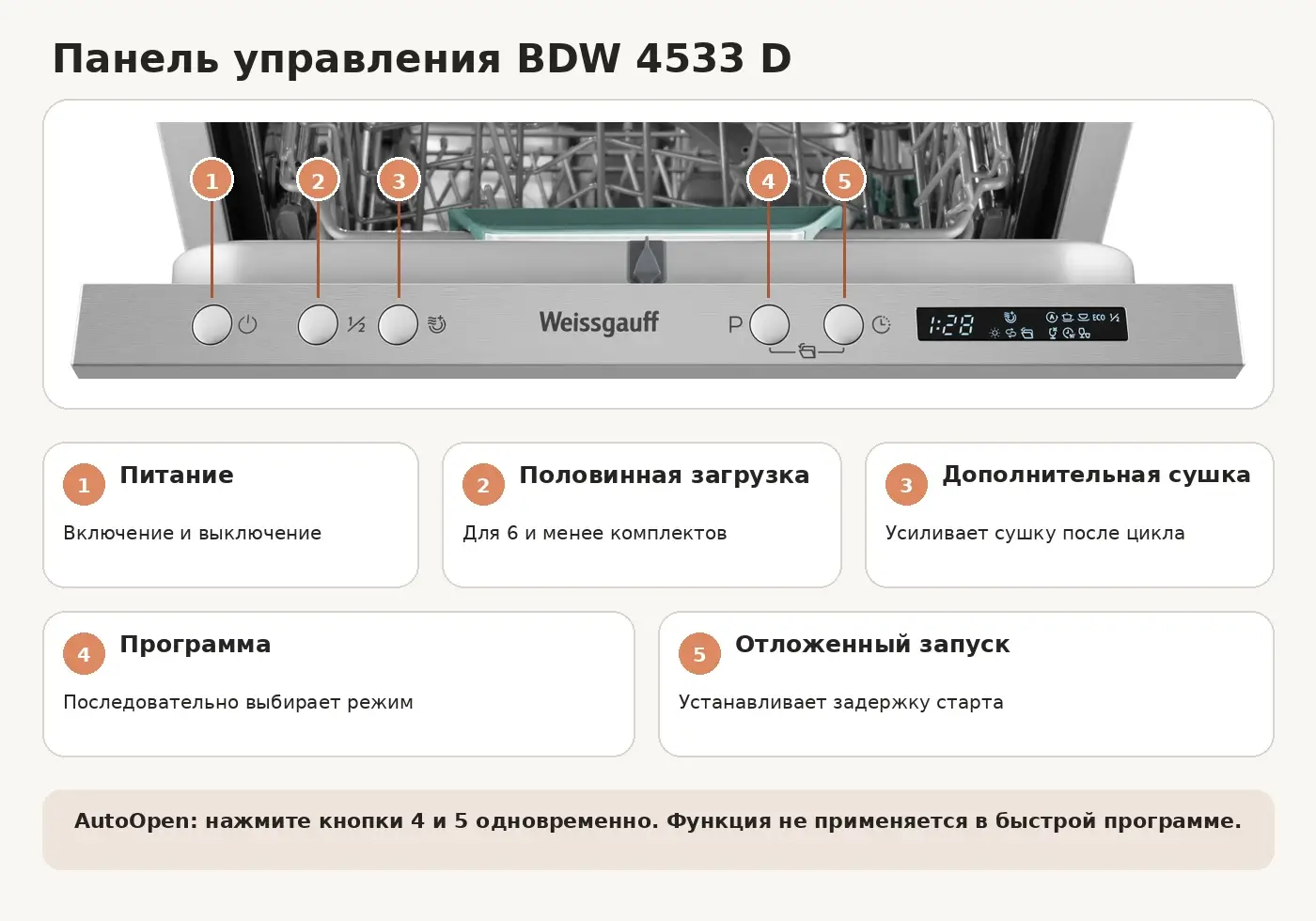
Task: Click the ½ half-load icon beside button 2
Action: click(355, 324)
